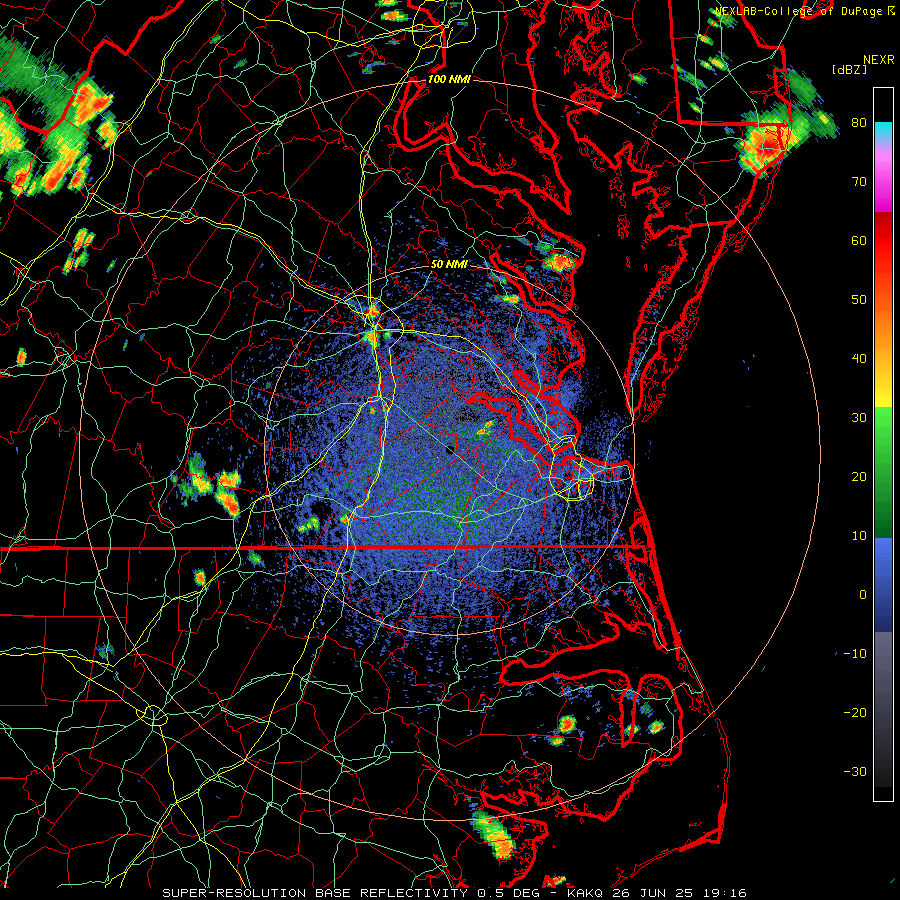Click the -30 value on the dBZ scale
The height and width of the screenshot is (900, 900).
[855, 771]
